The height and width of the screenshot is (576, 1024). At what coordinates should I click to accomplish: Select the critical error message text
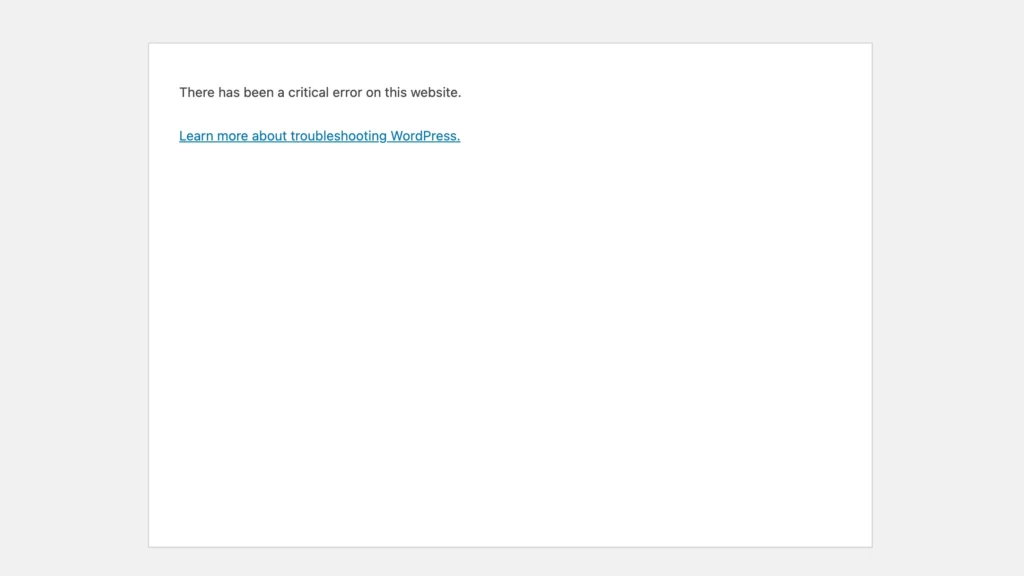pos(320,92)
